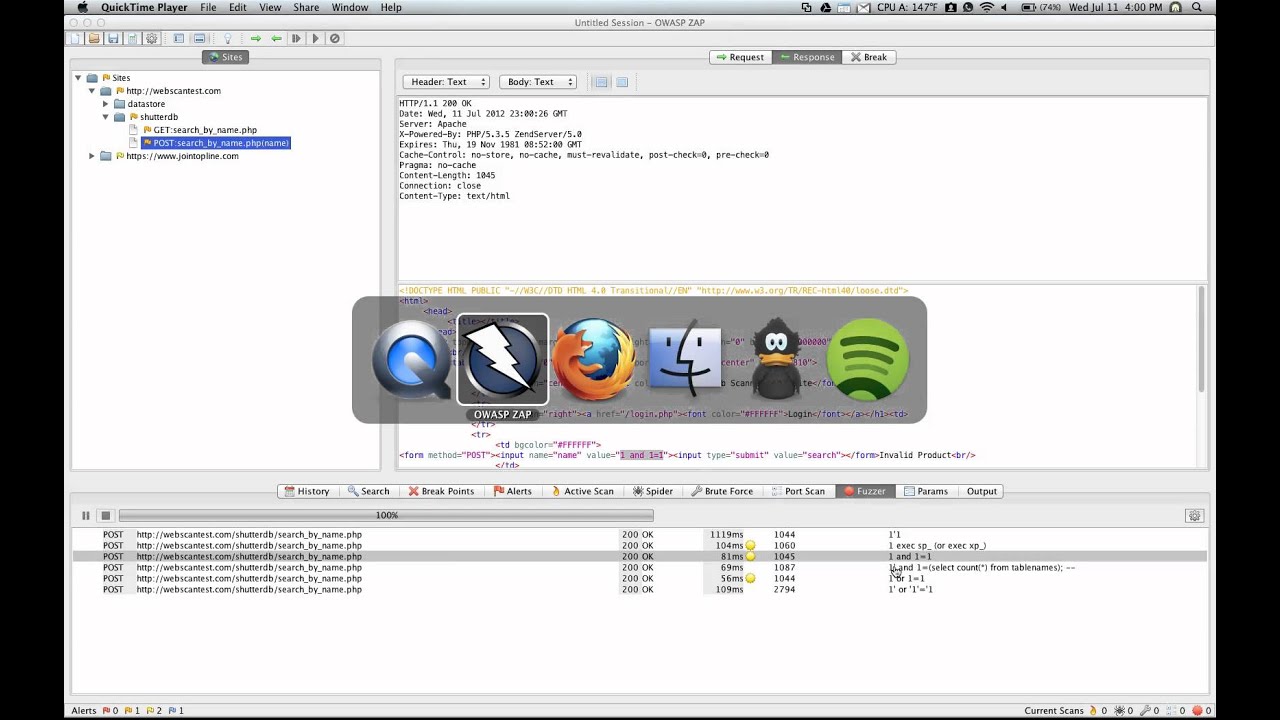The height and width of the screenshot is (720, 1280).
Task: Click the fuzzer 100% progress bar
Action: point(386,516)
